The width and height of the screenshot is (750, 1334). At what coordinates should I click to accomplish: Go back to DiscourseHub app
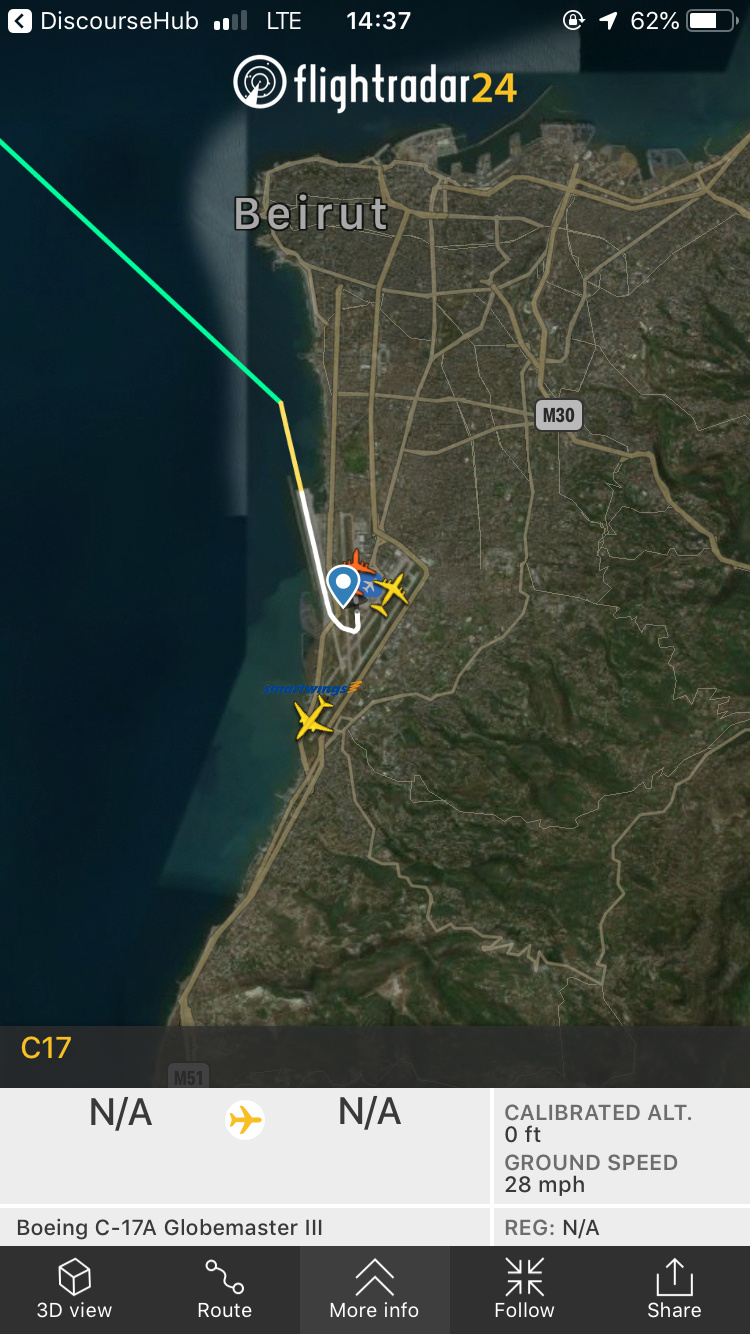pos(103,21)
